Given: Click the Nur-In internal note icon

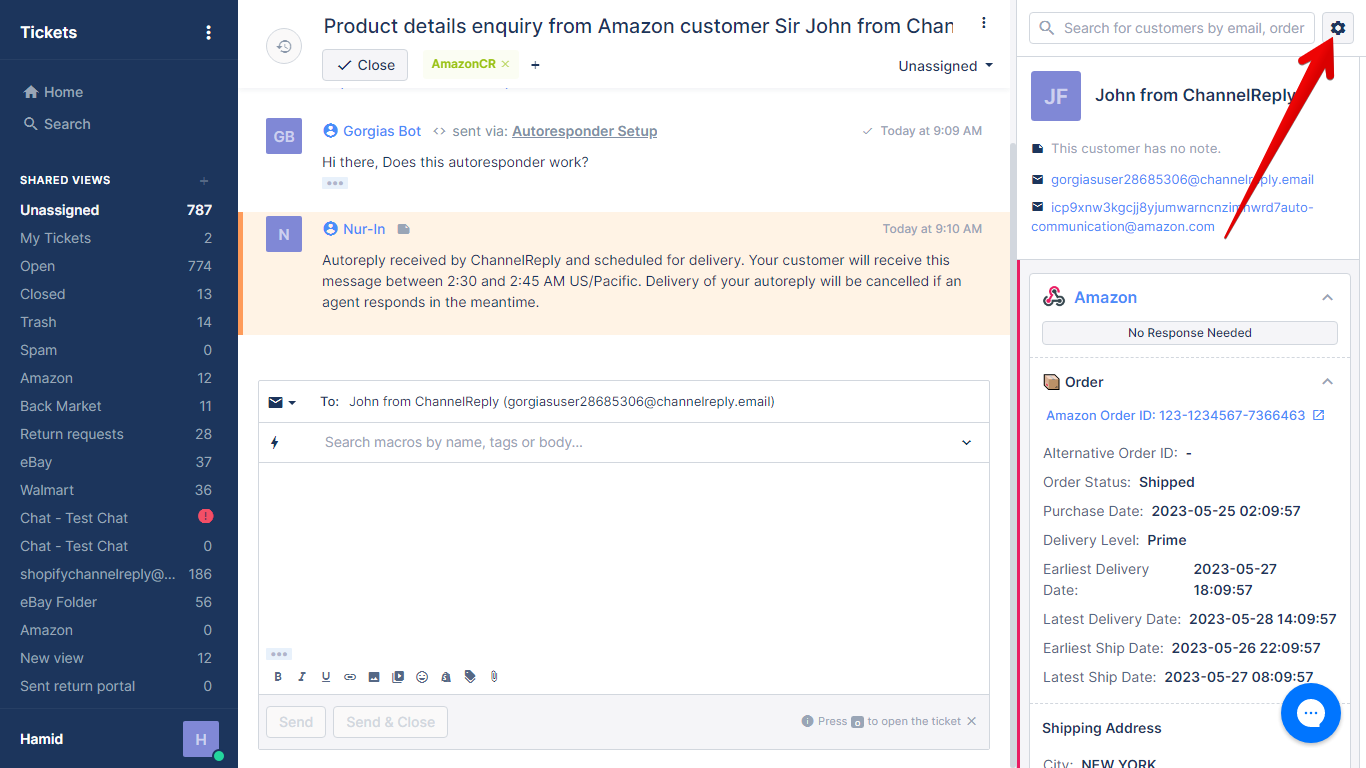Looking at the screenshot, I should 403,229.
